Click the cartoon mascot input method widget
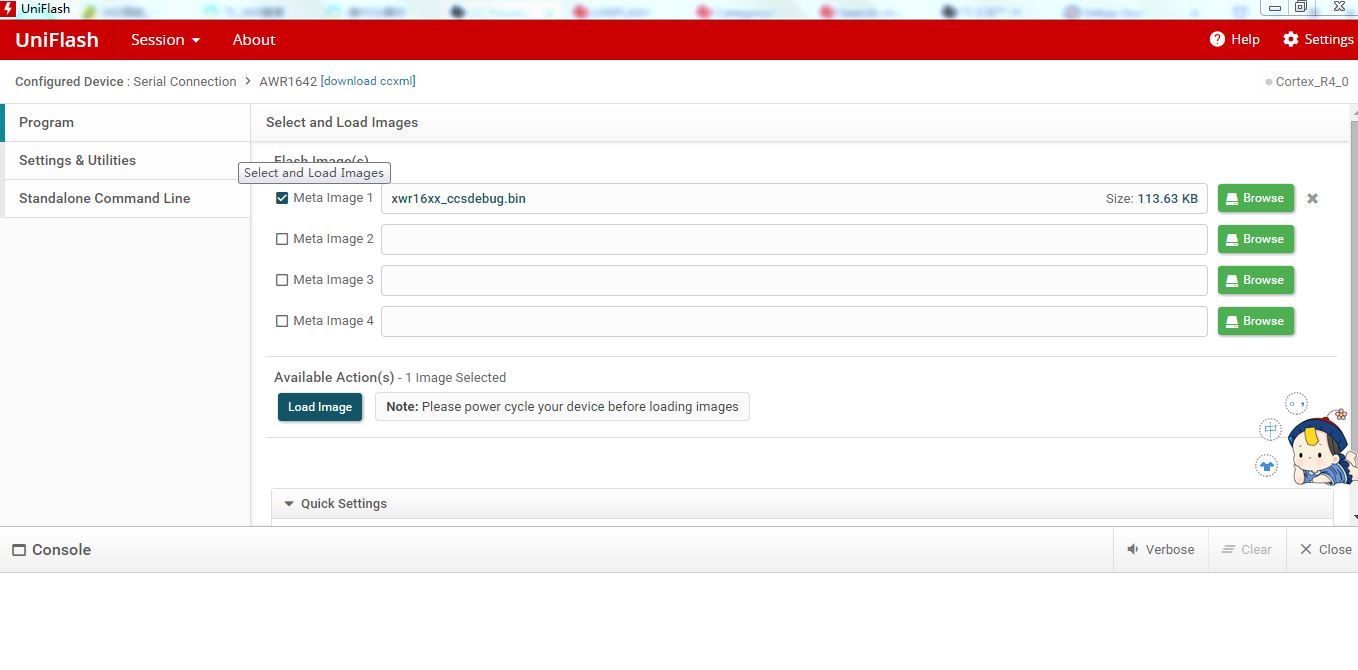 [1322, 448]
